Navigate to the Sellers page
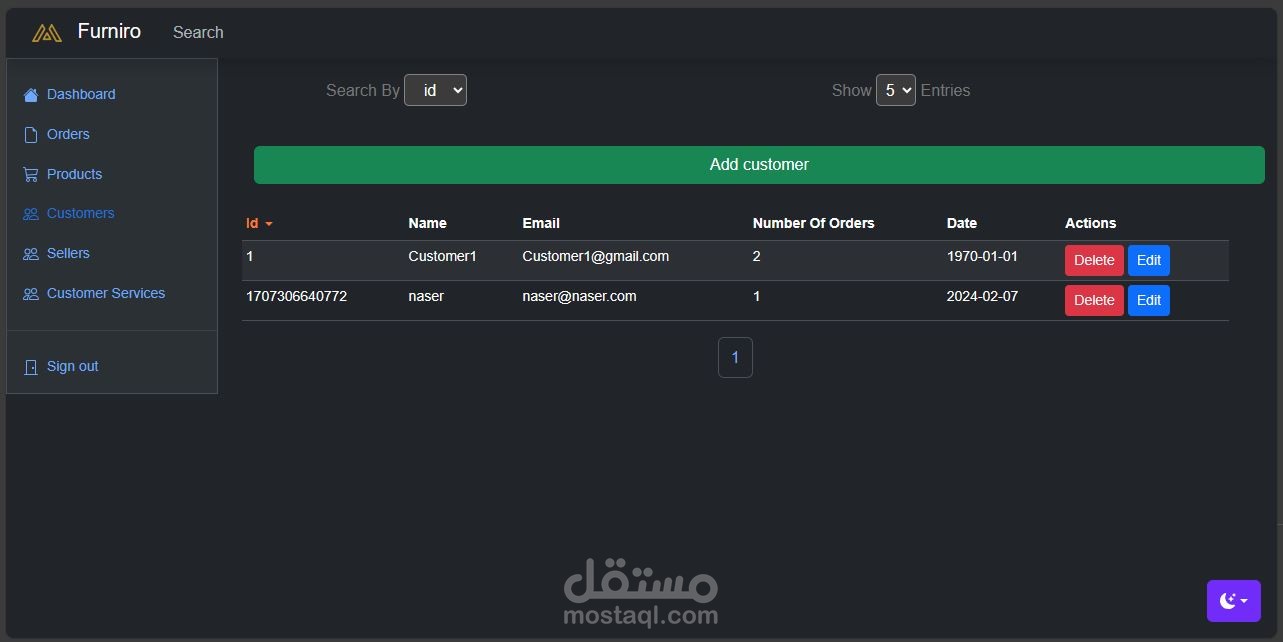This screenshot has width=1283, height=642. pos(68,253)
